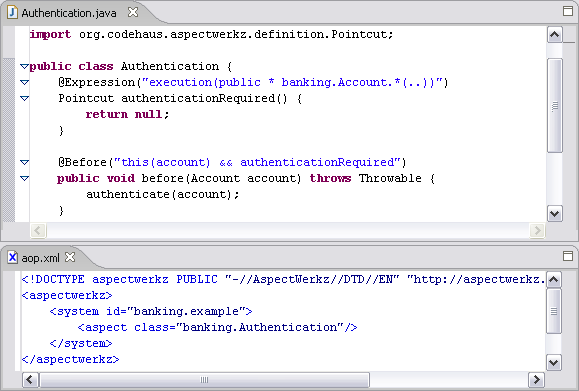579x391 pixels.
Task: Click scroll up arrow in Java editor
Action: [555, 35]
